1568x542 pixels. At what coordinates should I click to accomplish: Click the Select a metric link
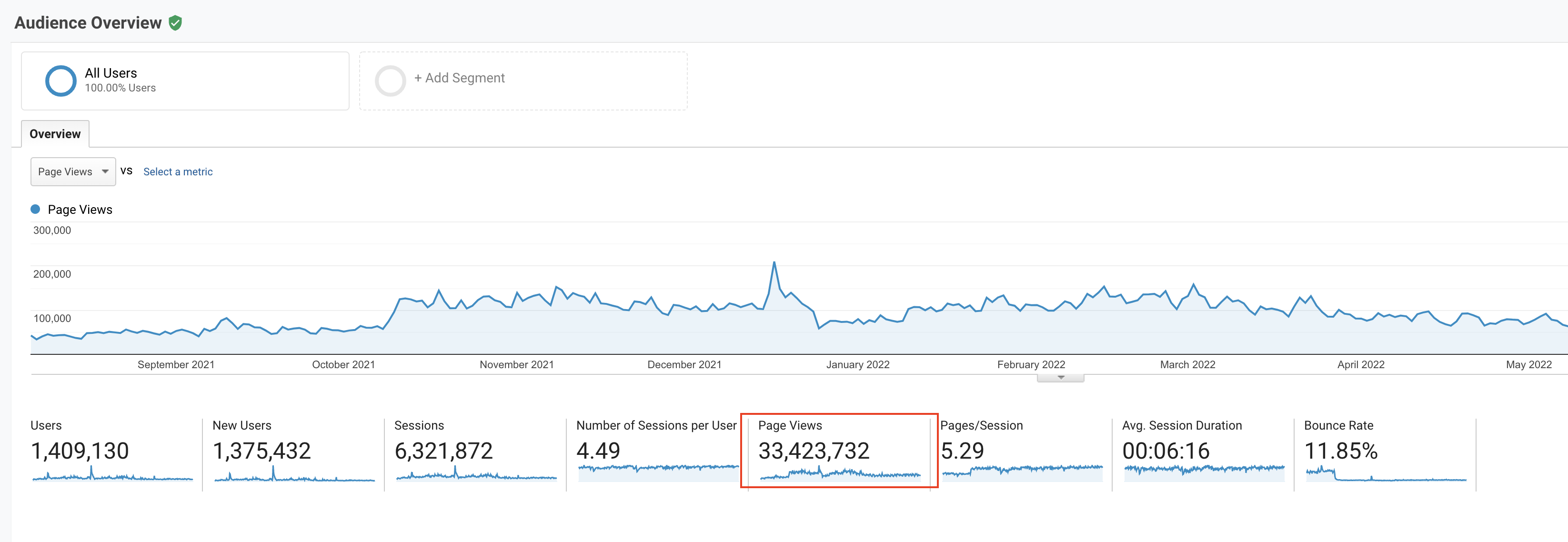[x=178, y=172]
